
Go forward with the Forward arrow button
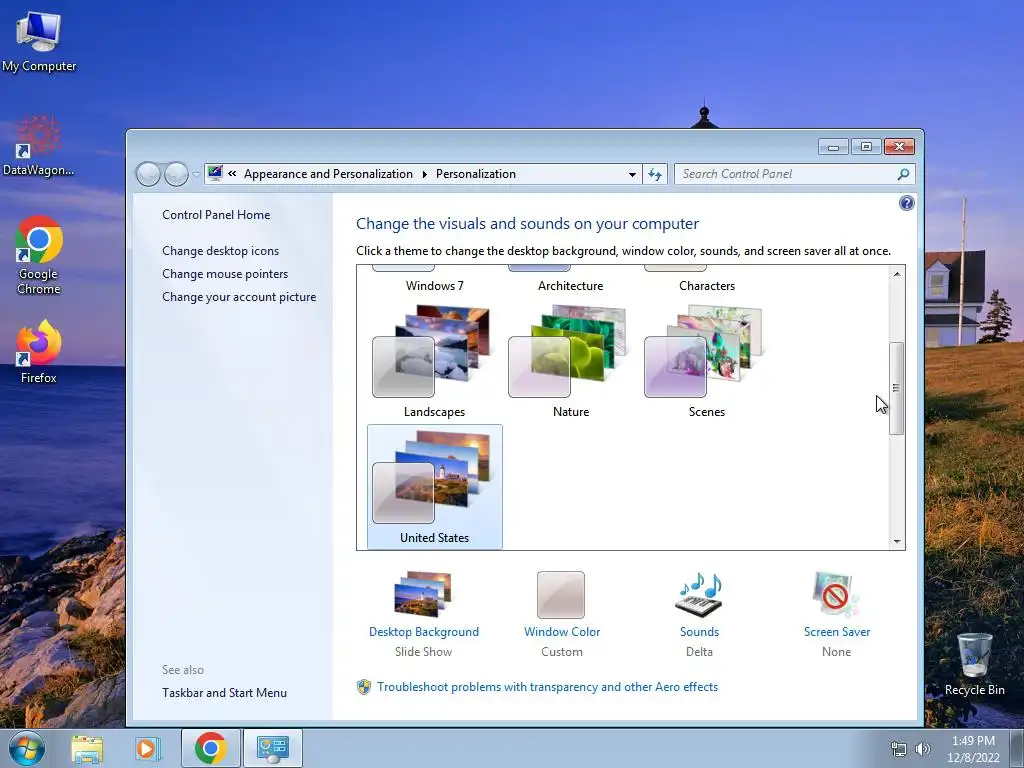point(176,174)
